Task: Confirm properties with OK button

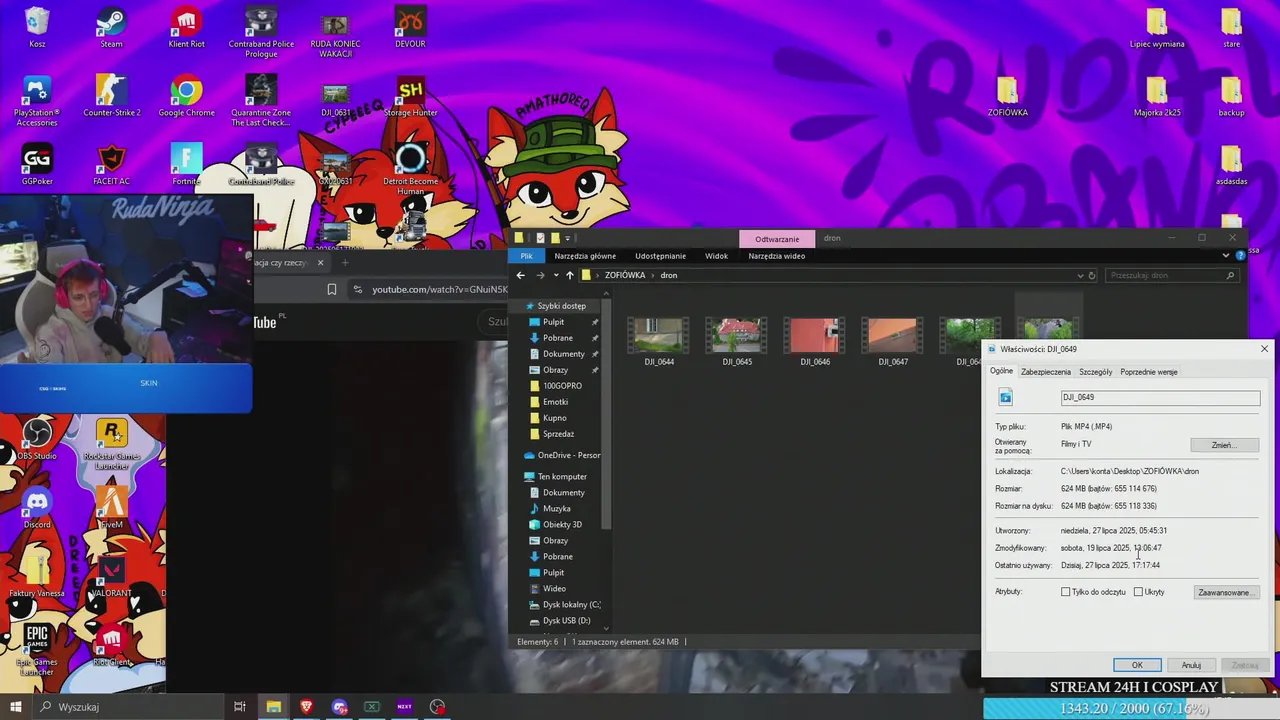Action: pos(1137,665)
